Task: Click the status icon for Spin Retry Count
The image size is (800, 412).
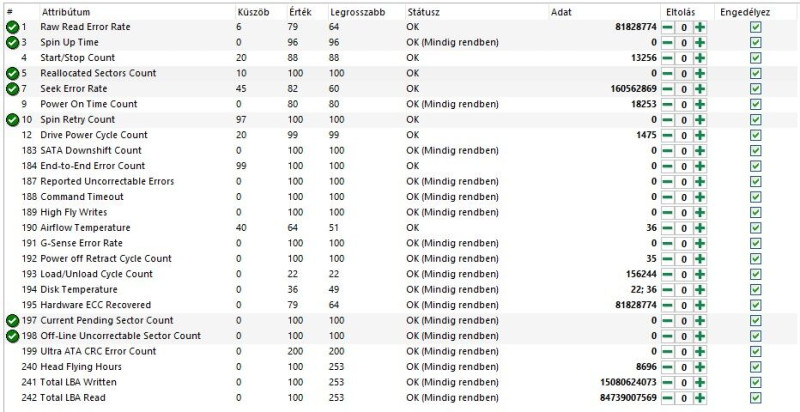Action: (x=12, y=120)
